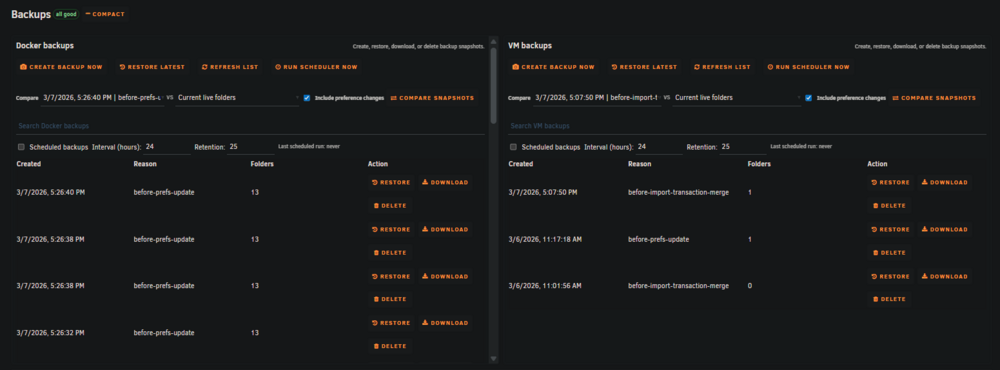Screen dimensions: 1000x370
Task: Click the Docker panel scrollbar thumb
Action: click(493, 85)
